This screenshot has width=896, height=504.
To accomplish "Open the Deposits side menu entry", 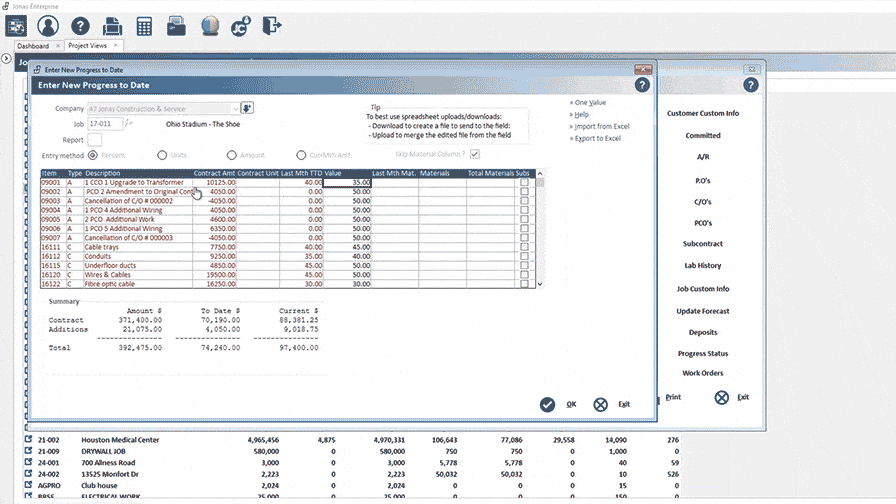I will 703,332.
